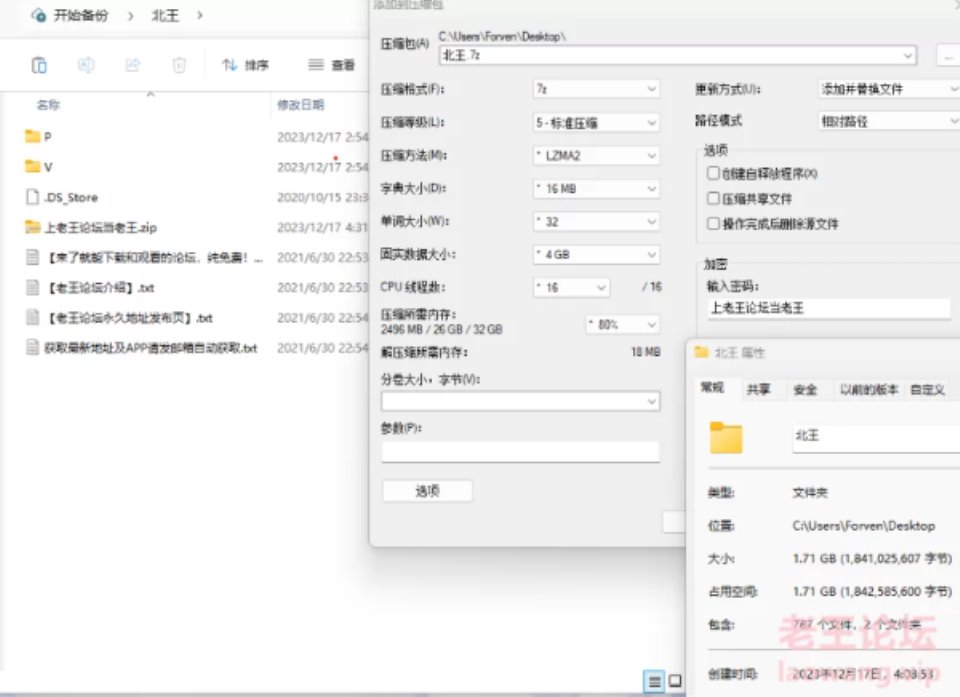Check the 压缩共享文件 option

tap(713, 197)
